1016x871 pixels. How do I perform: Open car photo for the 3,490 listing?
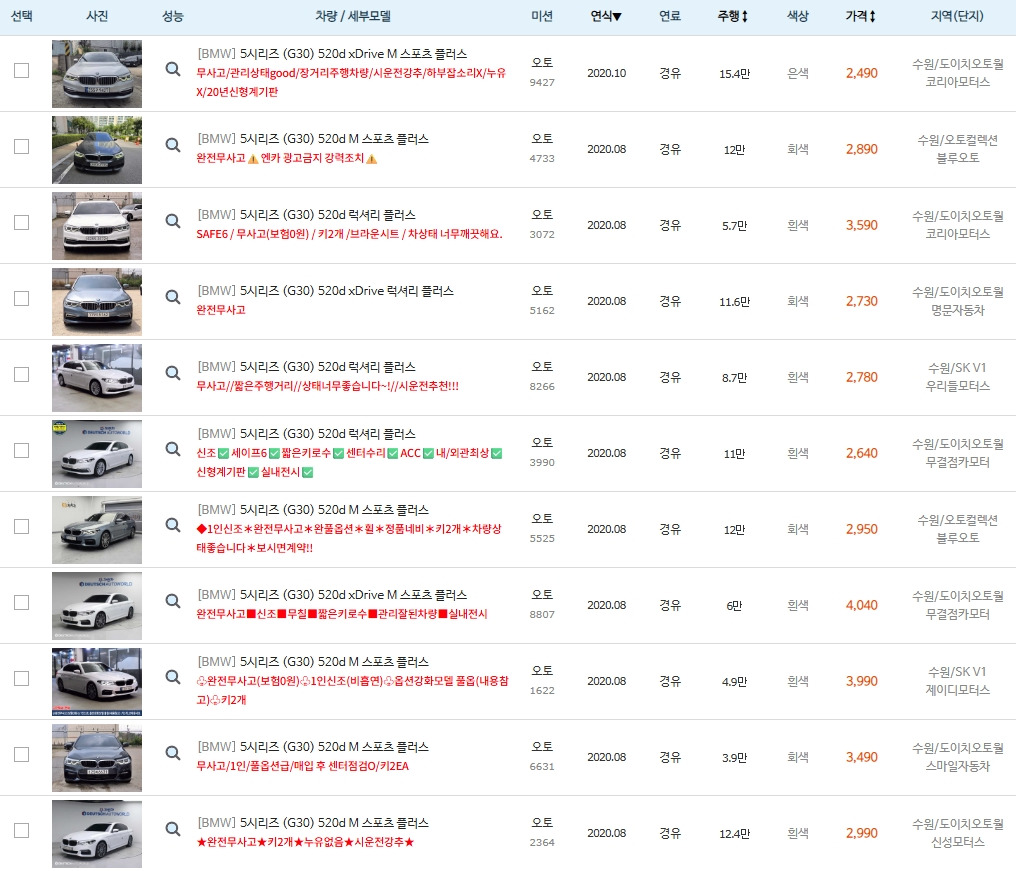(x=97, y=758)
